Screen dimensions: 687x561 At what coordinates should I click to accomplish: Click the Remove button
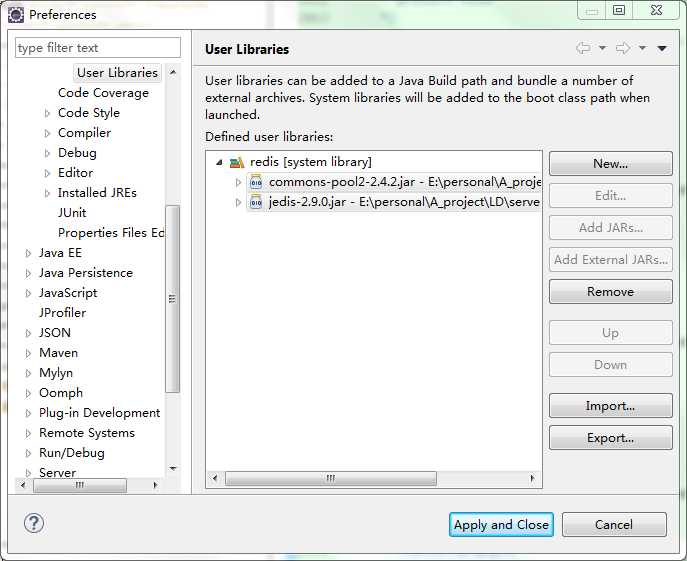pos(610,291)
